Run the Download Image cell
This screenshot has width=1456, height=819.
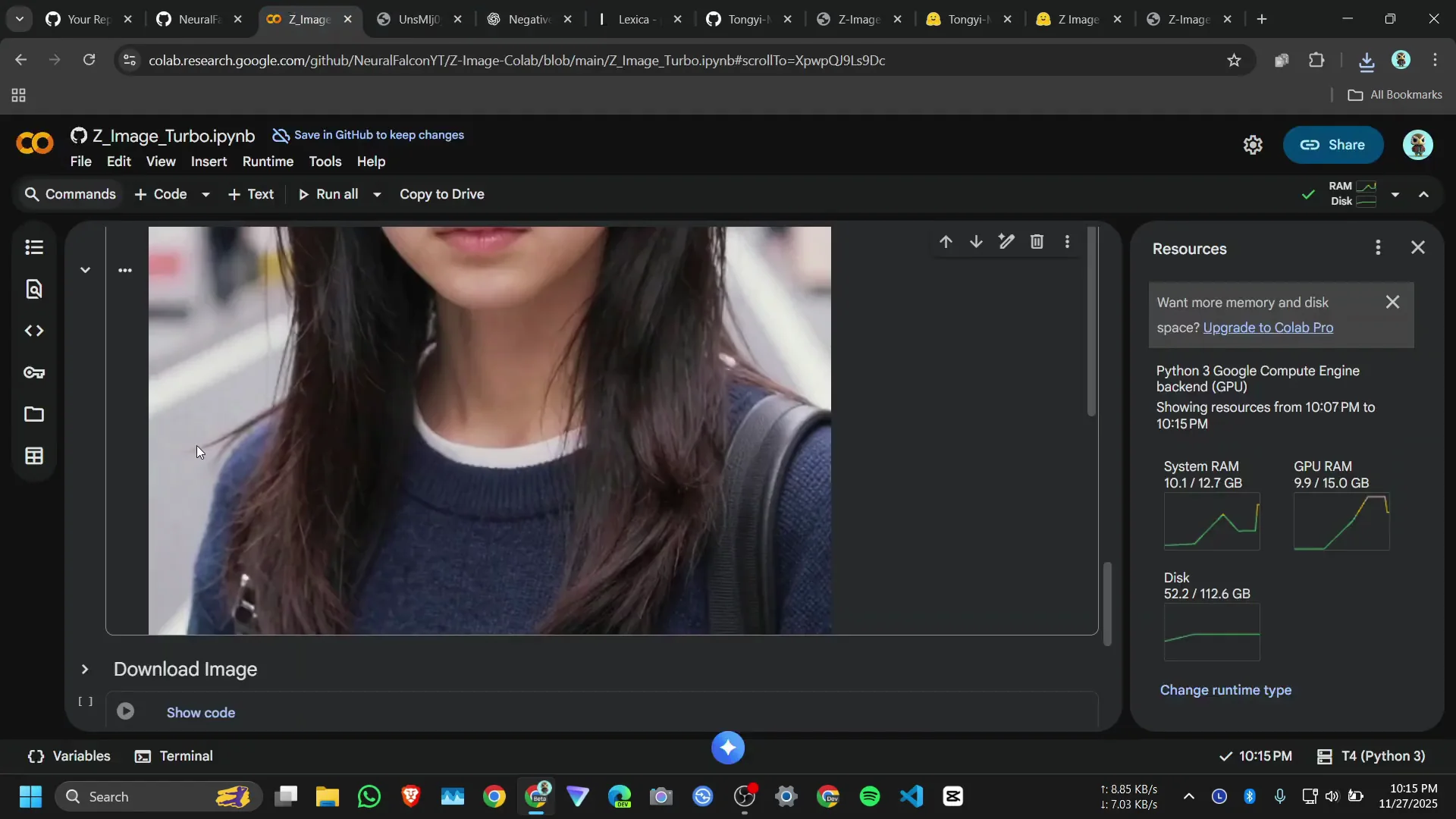126,711
